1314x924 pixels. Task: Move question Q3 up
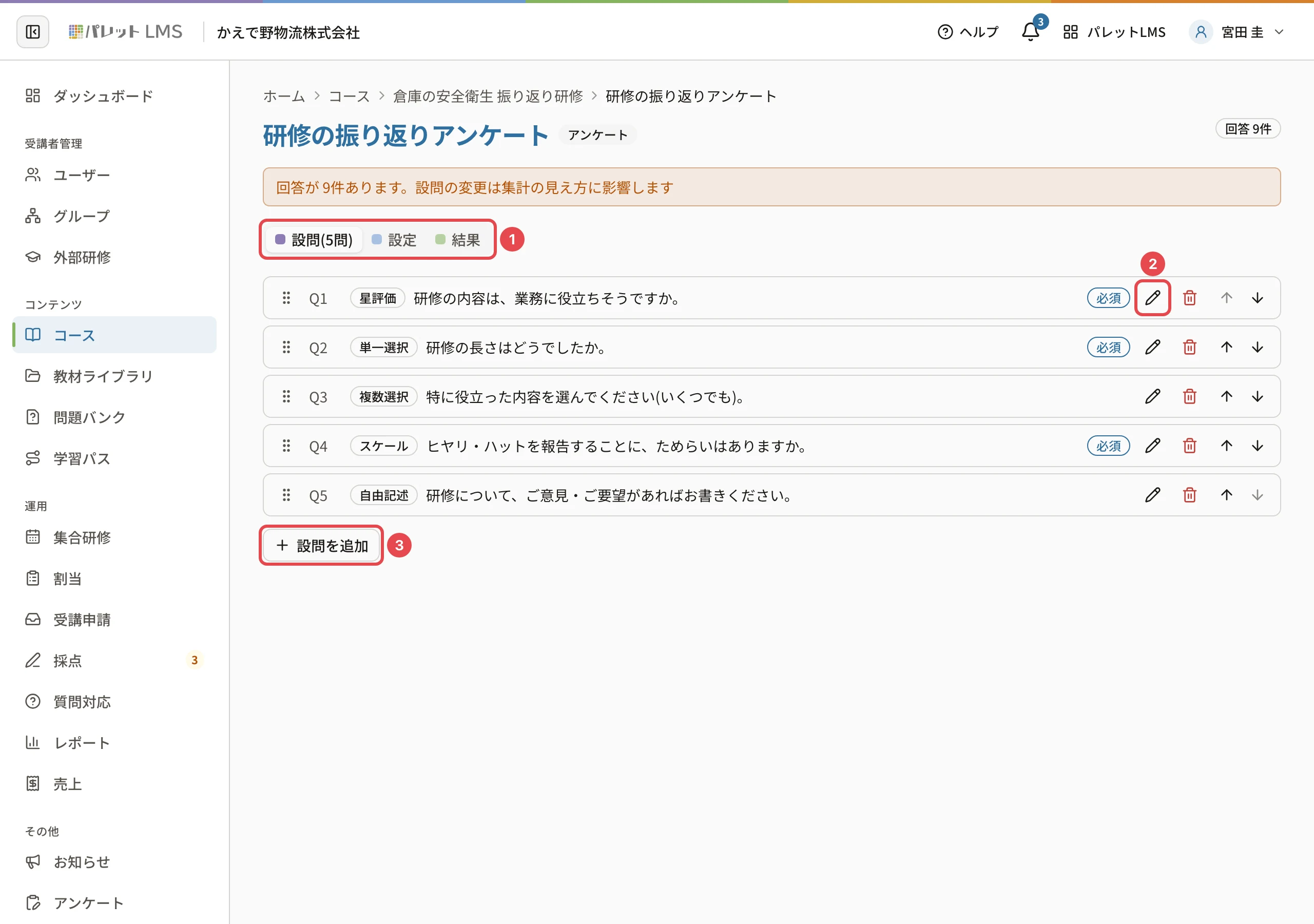[x=1226, y=396]
